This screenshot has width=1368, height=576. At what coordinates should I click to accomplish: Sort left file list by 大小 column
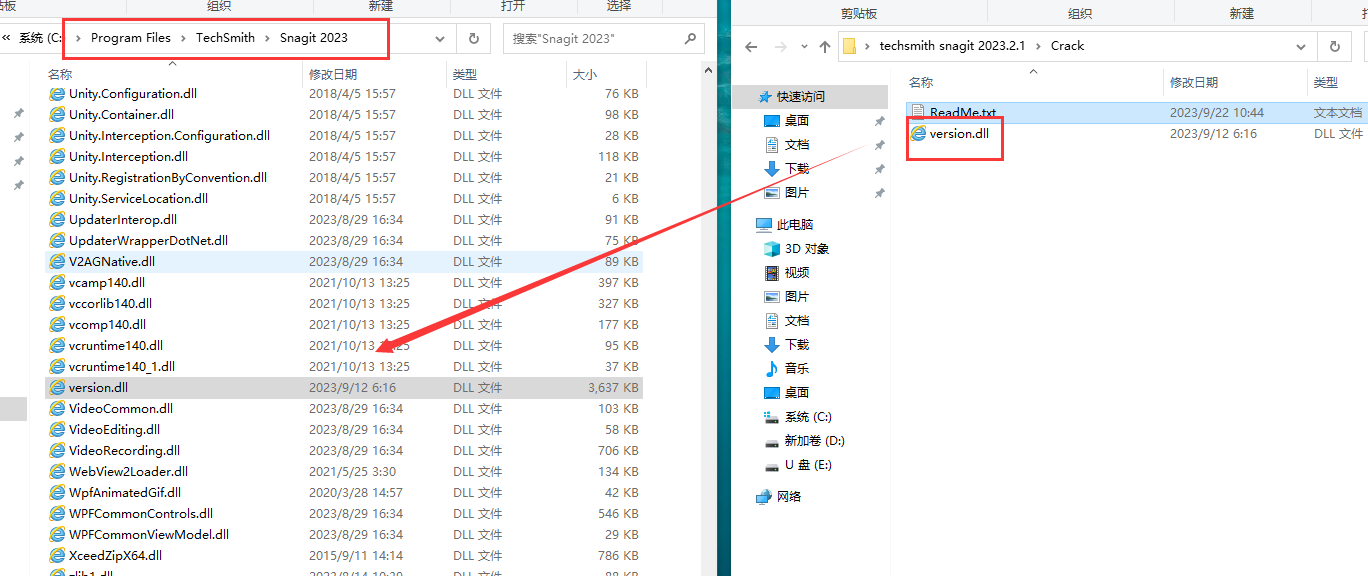584,75
